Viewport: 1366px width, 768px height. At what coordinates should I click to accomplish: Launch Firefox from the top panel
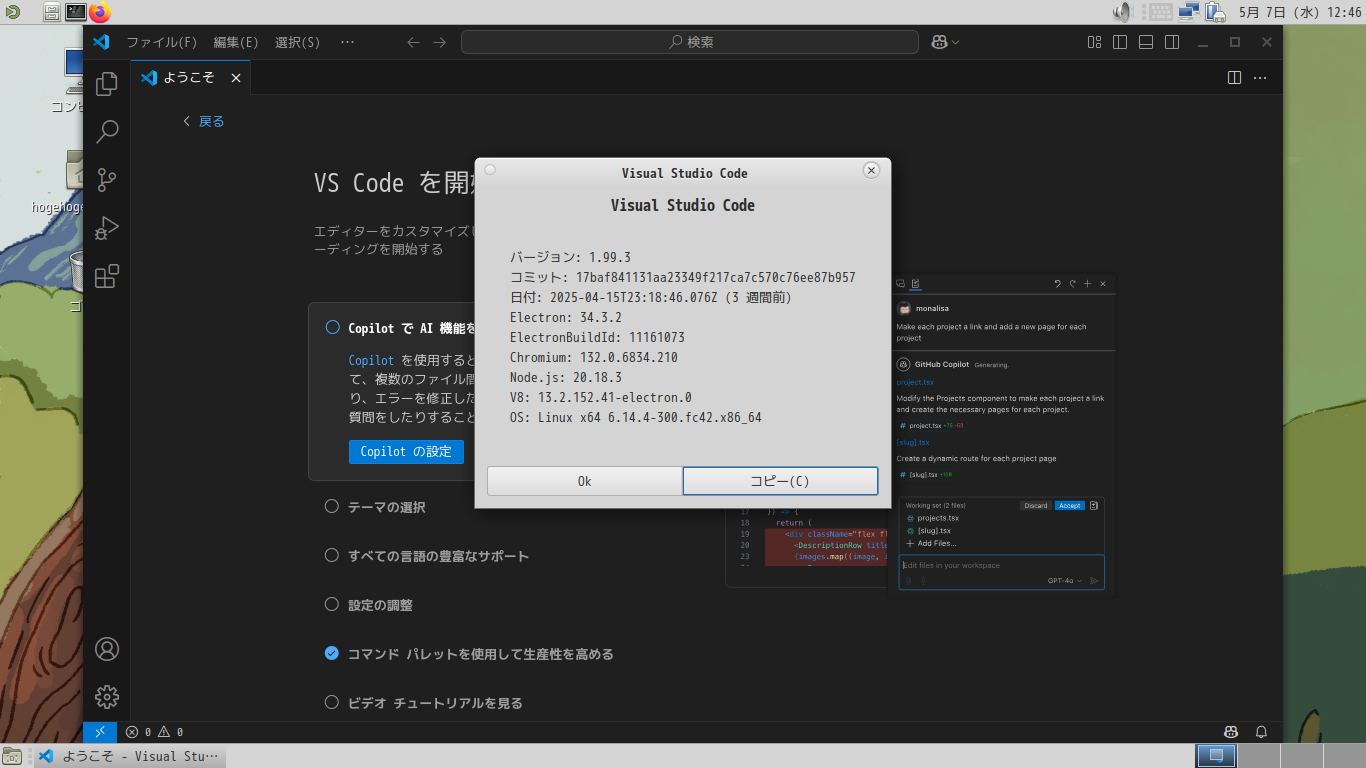[100, 12]
